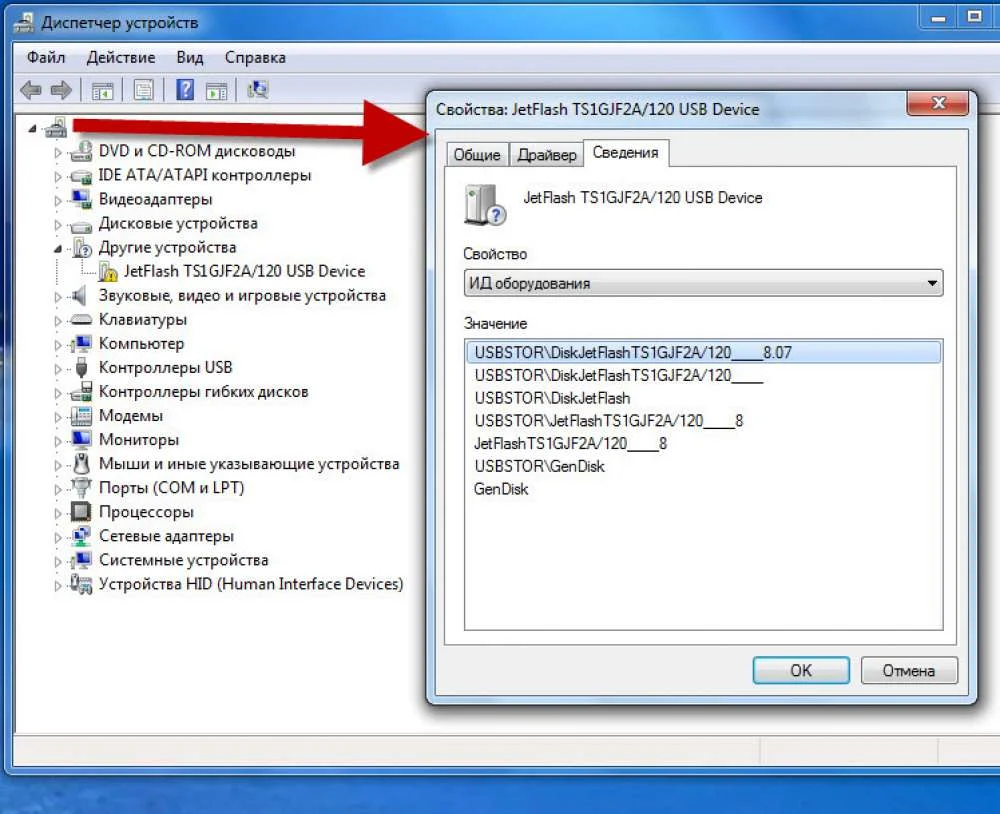This screenshot has width=1000, height=814.
Task: Select value USBSTOR\JetFlashTS1GJF2A/120____8
Action: (609, 421)
